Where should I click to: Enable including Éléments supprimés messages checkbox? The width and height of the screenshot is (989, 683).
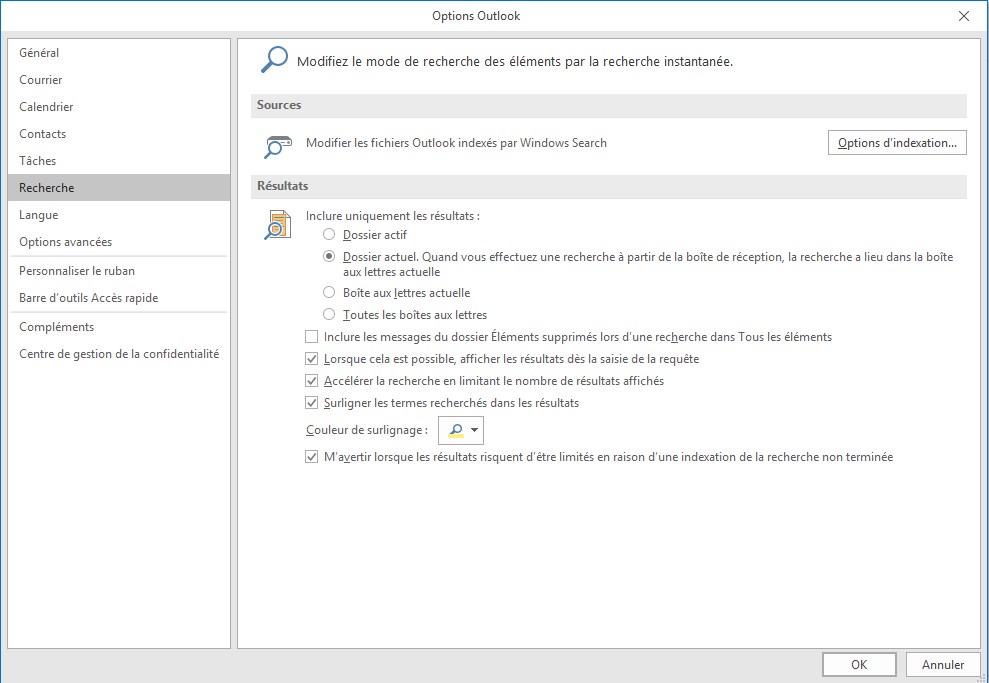coord(311,337)
